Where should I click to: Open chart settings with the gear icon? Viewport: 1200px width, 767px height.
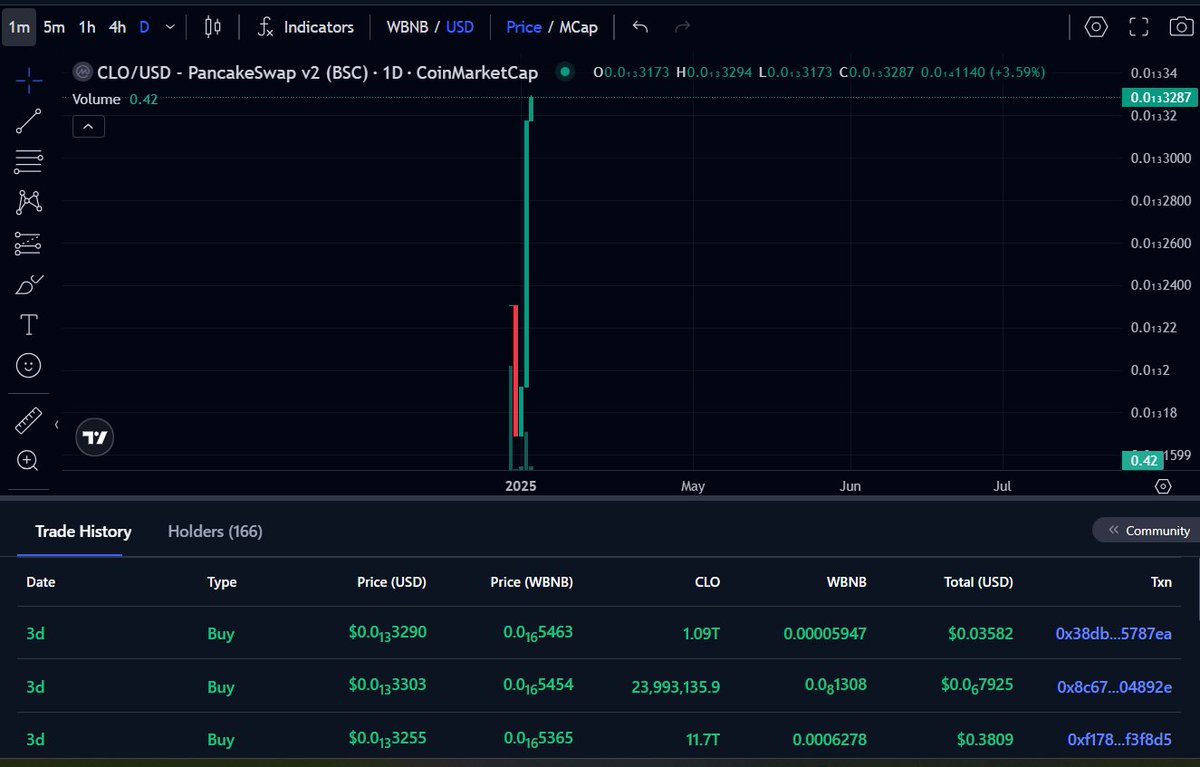[x=1096, y=27]
